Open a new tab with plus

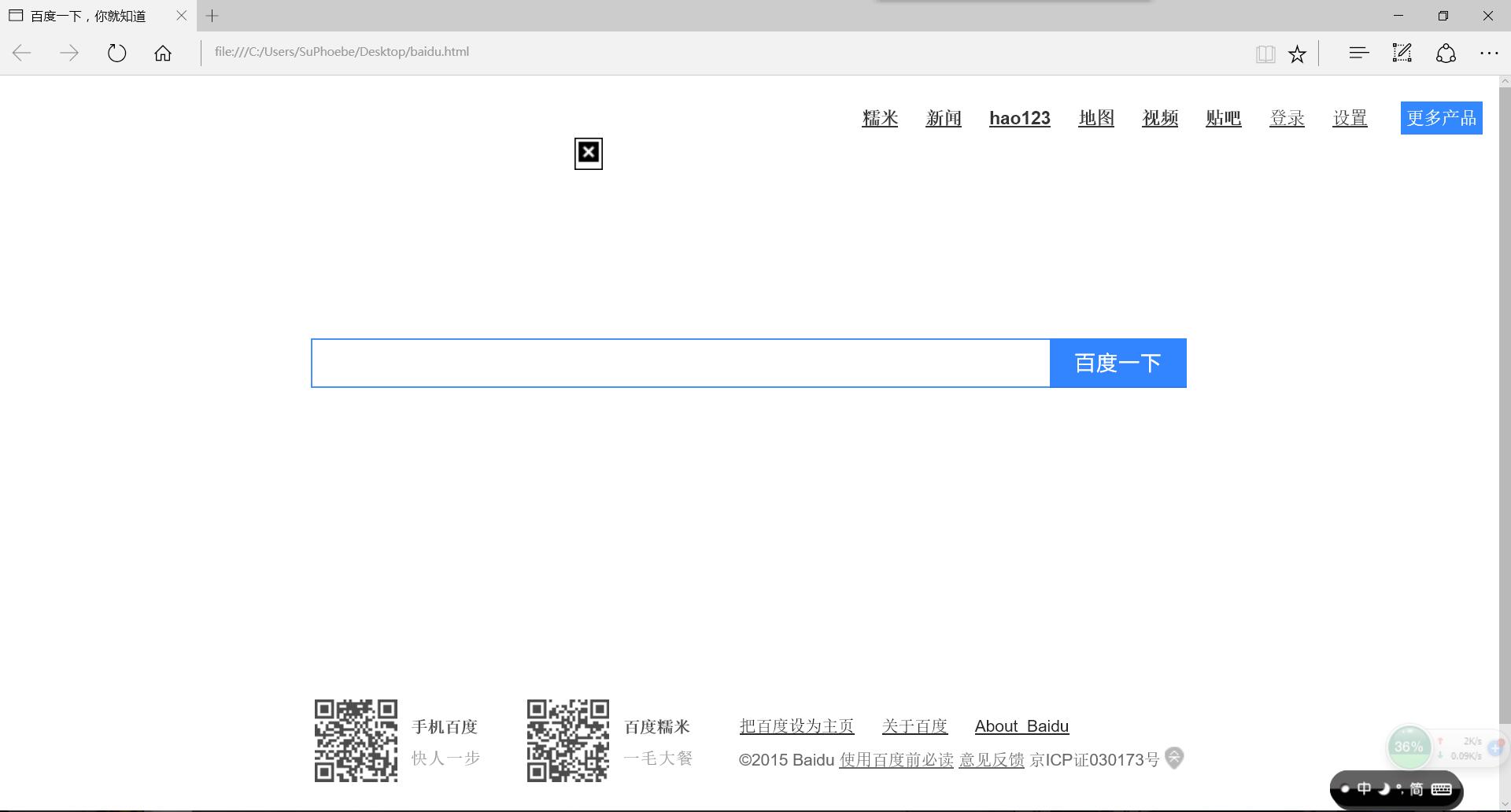coord(212,16)
